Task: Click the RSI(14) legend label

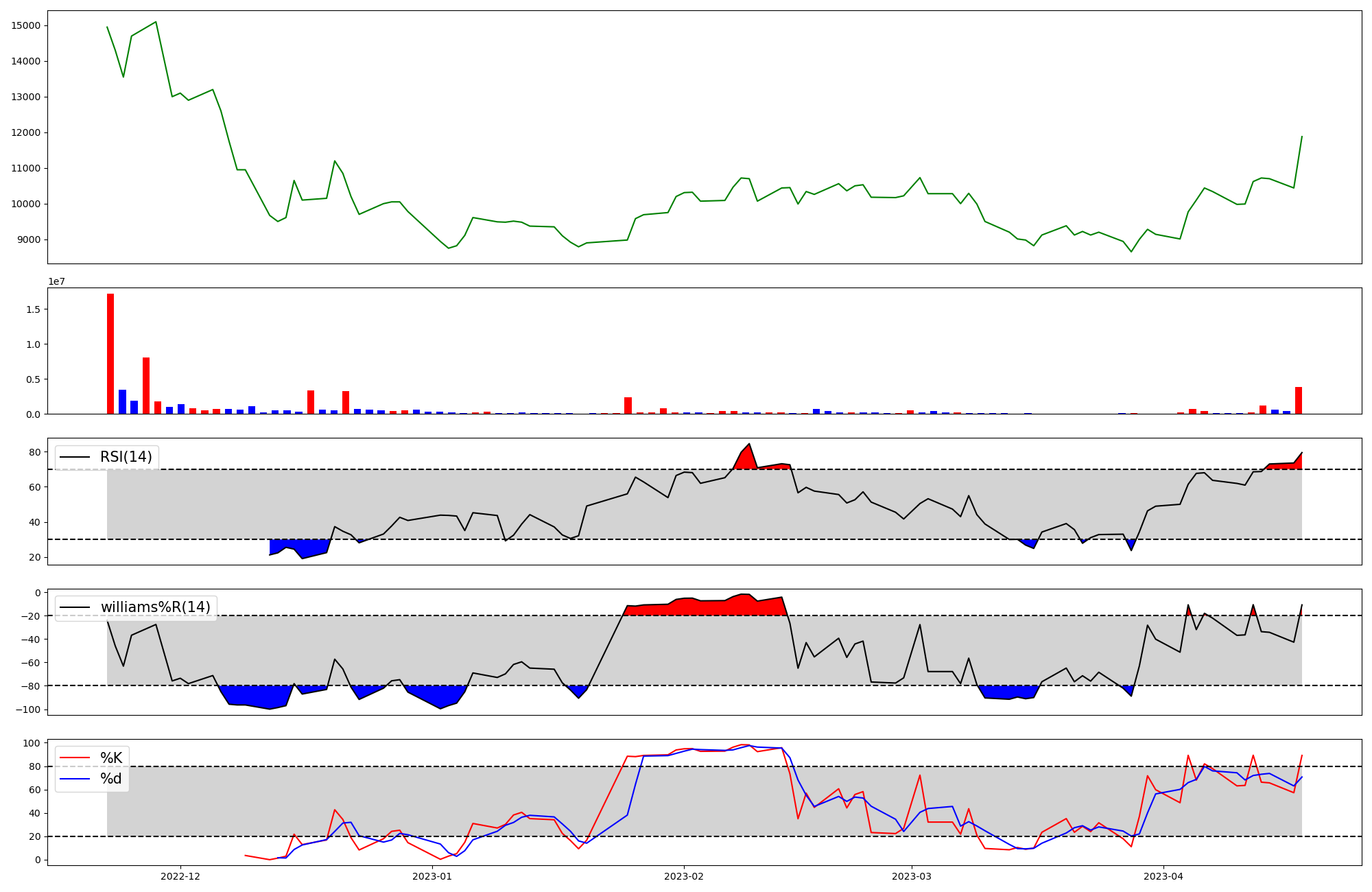Action: [x=126, y=457]
